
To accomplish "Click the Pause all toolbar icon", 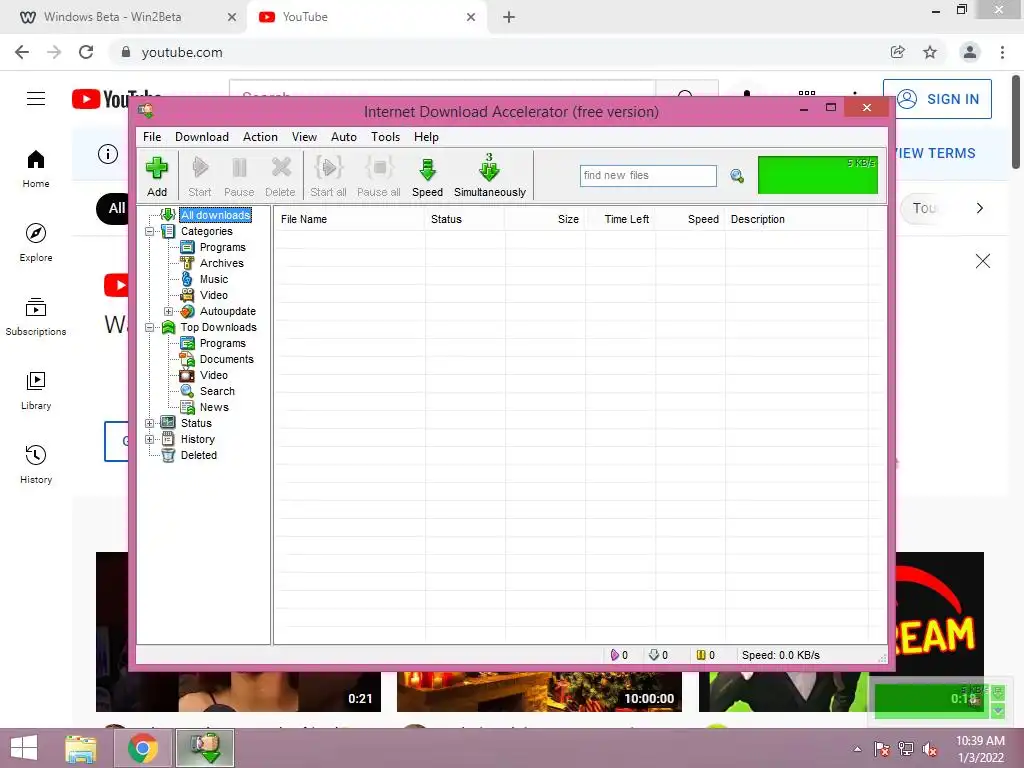I will click(x=379, y=175).
